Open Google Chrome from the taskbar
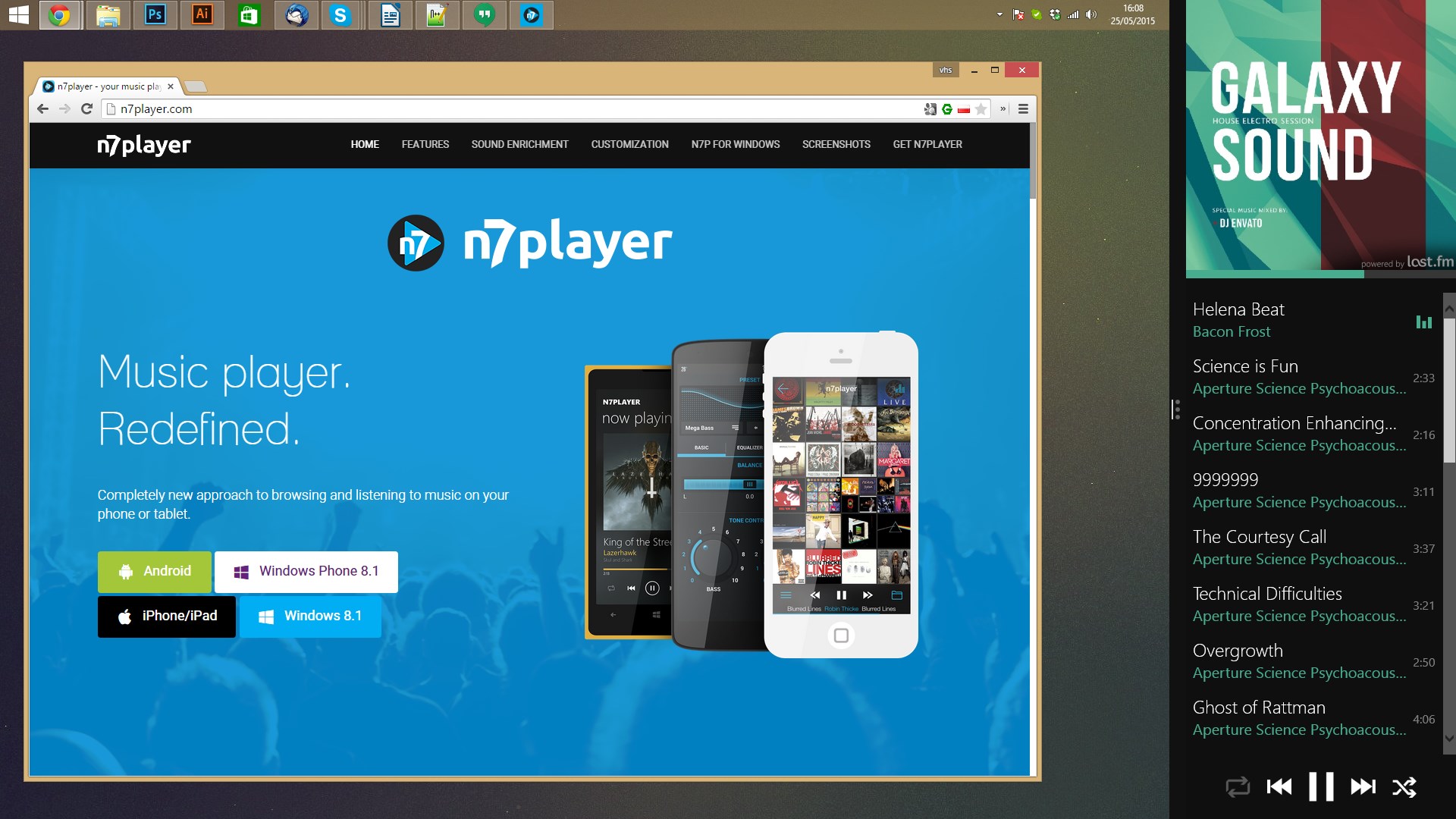Image resolution: width=1456 pixels, height=819 pixels. click(60, 15)
